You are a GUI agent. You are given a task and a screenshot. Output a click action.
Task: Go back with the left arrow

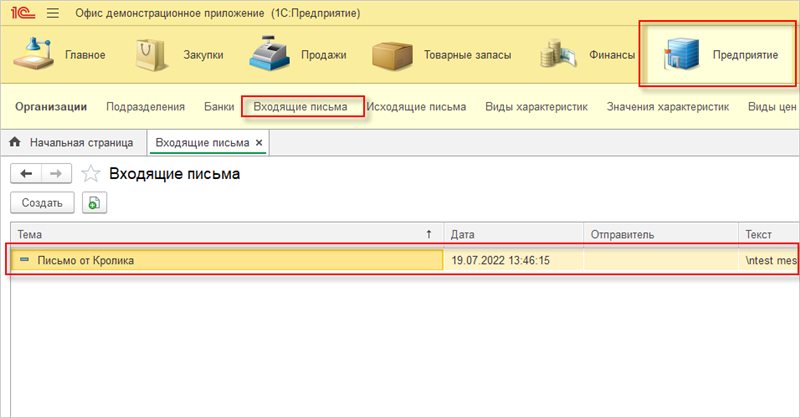click(26, 174)
